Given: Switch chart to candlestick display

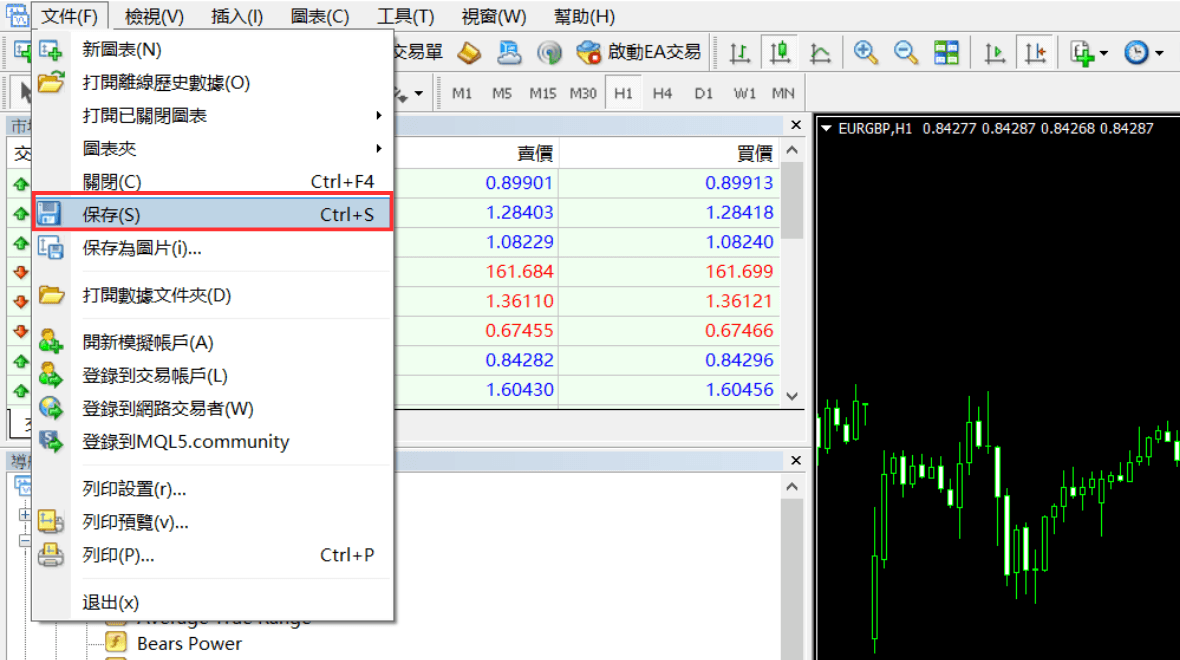Looking at the screenshot, I should [x=778, y=51].
